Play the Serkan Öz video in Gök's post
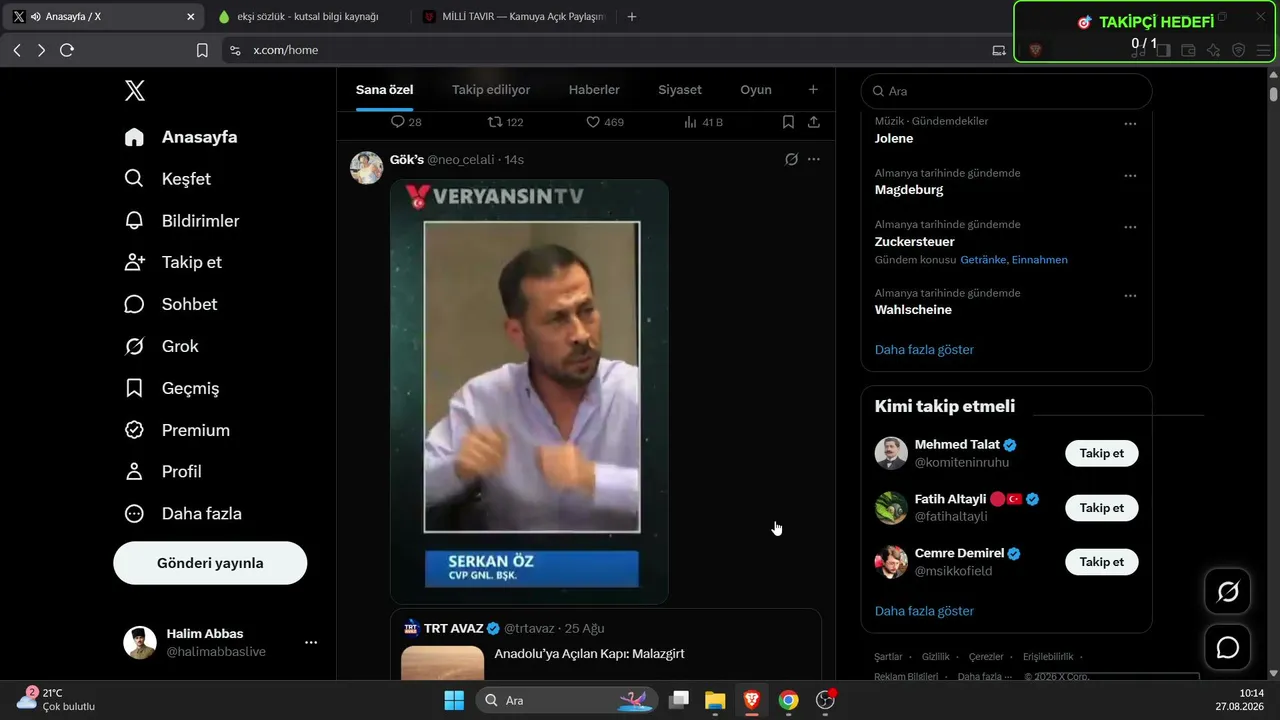This screenshot has height=720, width=1280. coord(529,391)
